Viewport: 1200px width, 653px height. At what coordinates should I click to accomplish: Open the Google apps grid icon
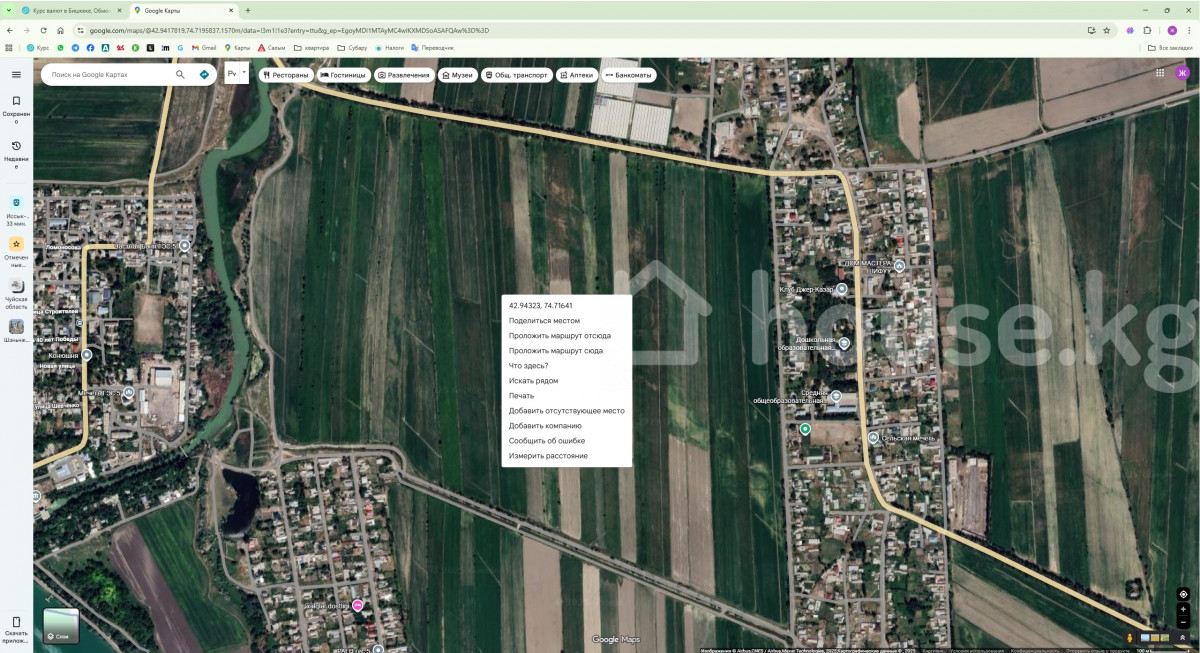coord(1160,73)
